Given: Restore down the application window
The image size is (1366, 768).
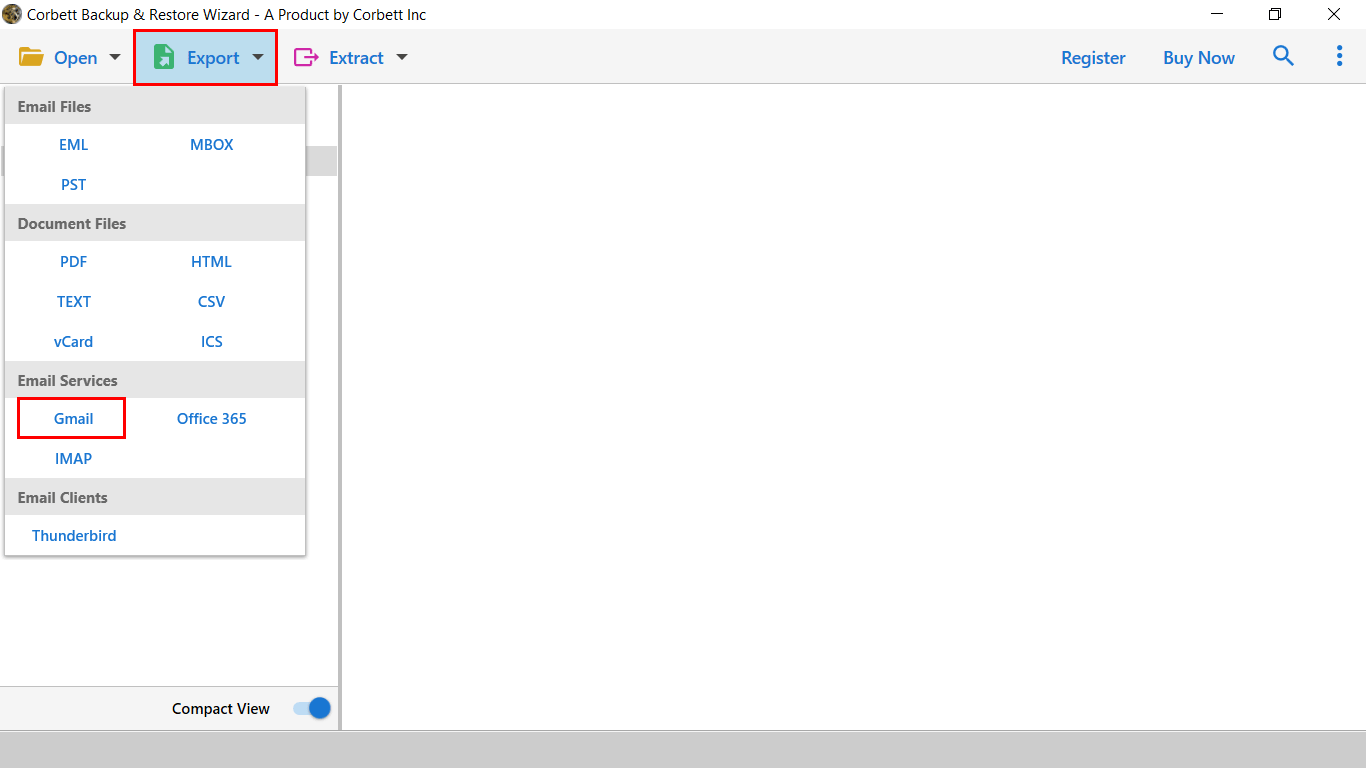Looking at the screenshot, I should click(1275, 14).
